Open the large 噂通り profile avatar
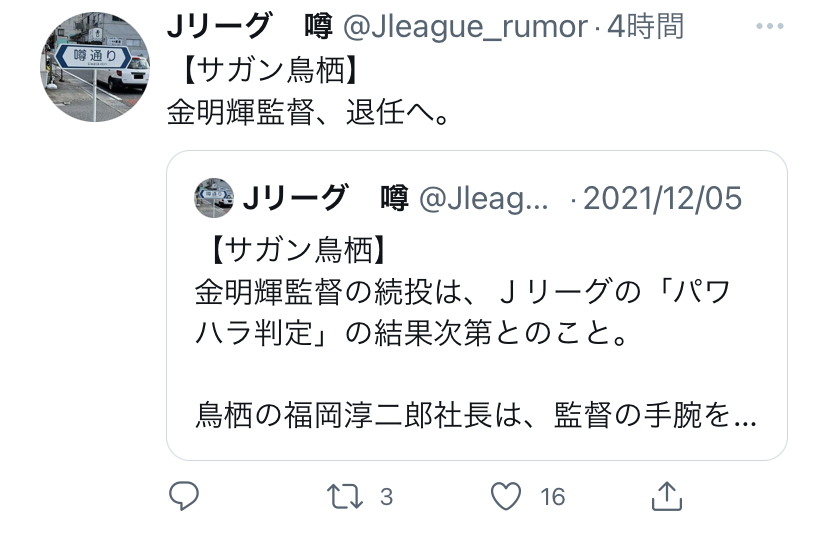 tap(95, 67)
